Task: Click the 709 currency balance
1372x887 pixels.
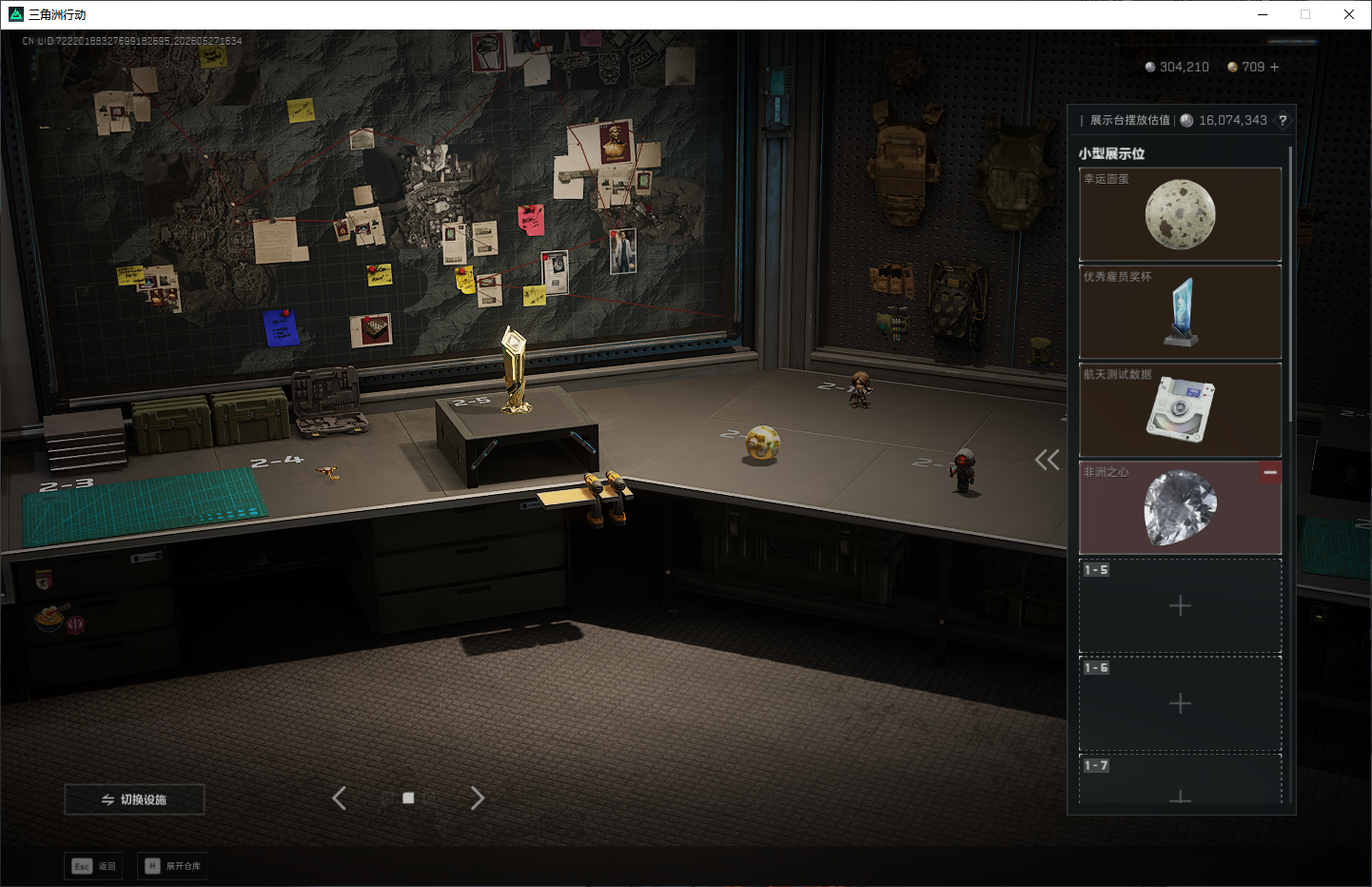Action: (1253, 67)
